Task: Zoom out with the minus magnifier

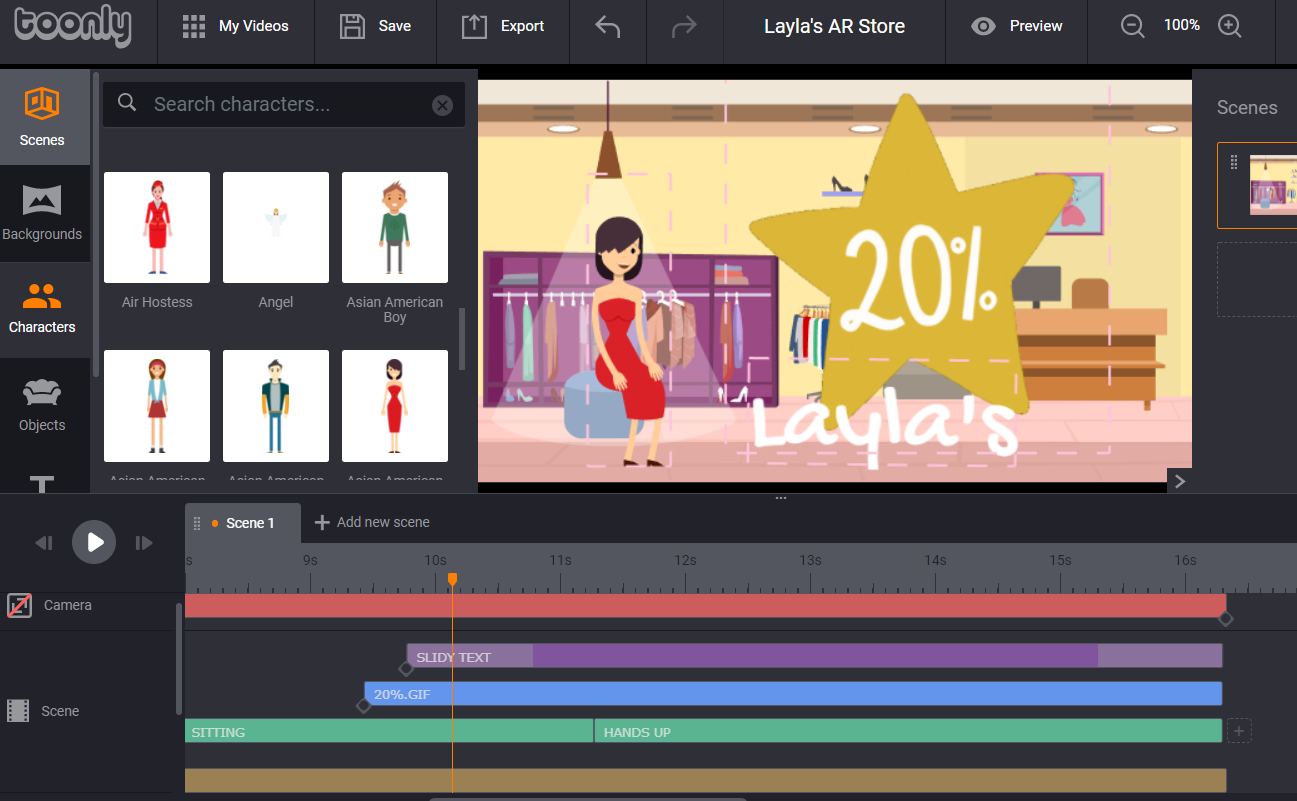Action: [x=1132, y=27]
